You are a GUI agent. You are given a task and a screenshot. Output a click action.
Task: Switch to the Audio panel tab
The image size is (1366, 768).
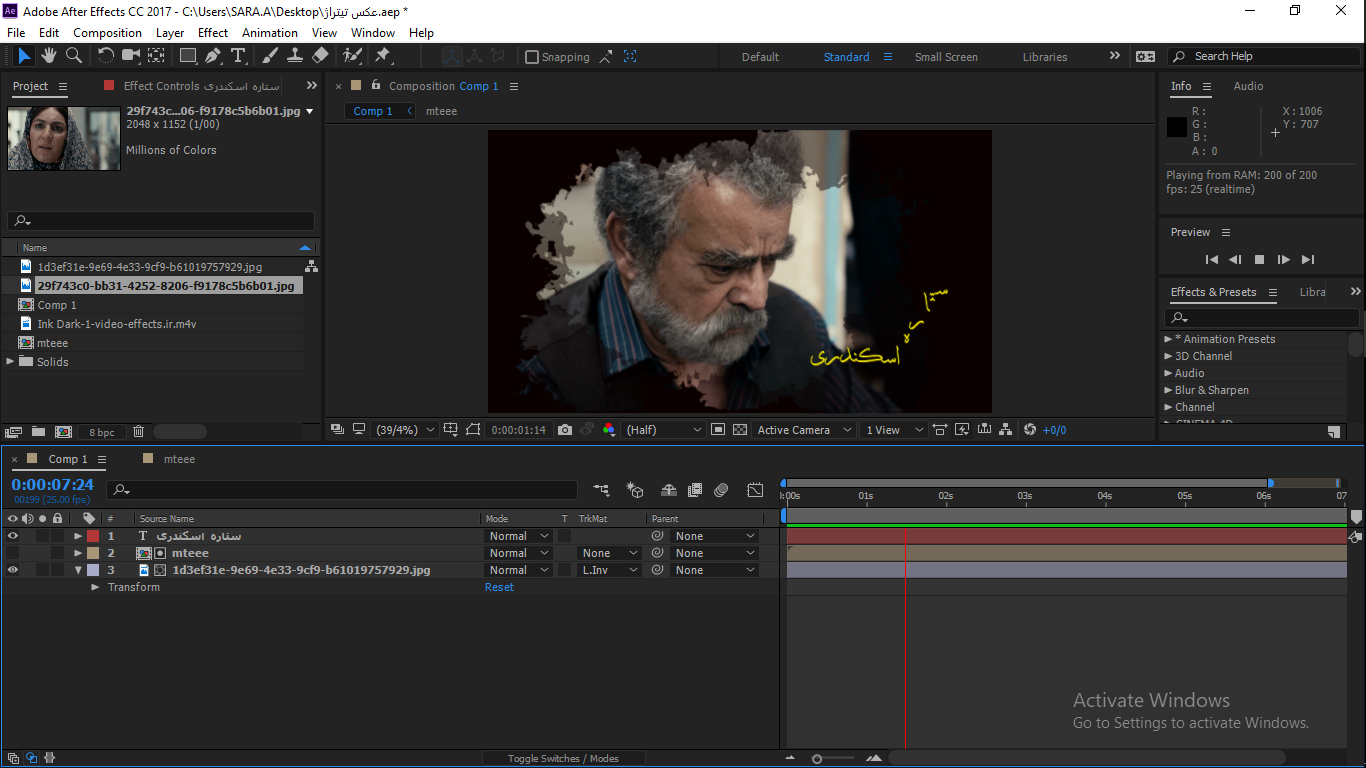pos(1248,86)
